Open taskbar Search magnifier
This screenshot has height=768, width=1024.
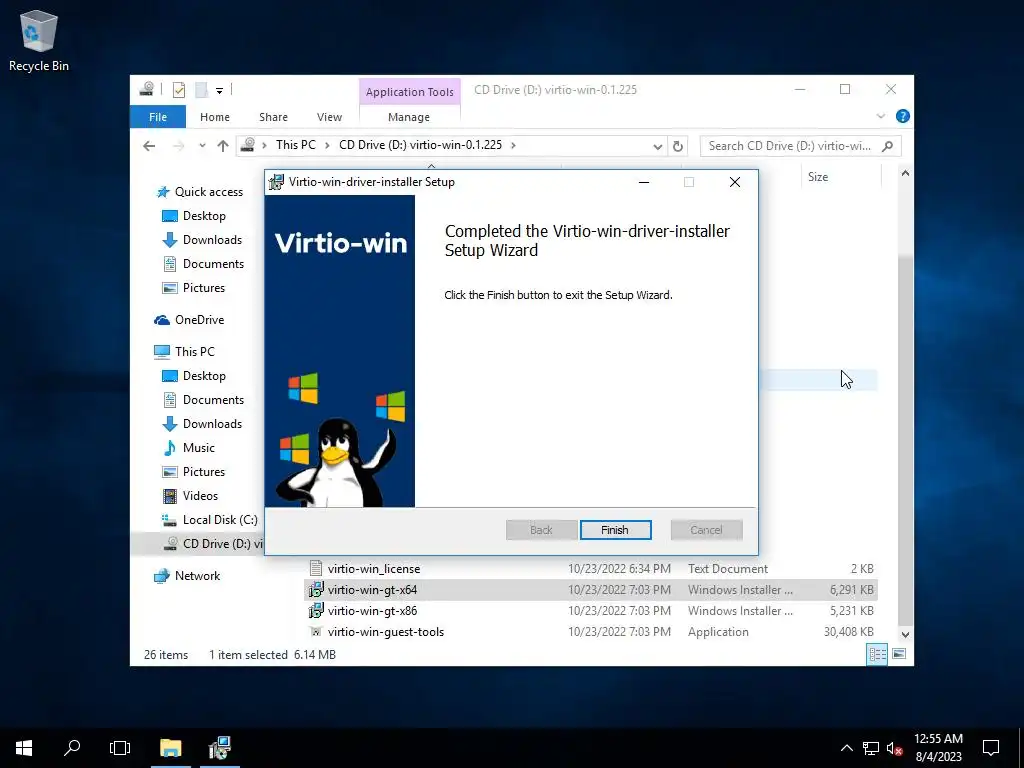(x=72, y=748)
